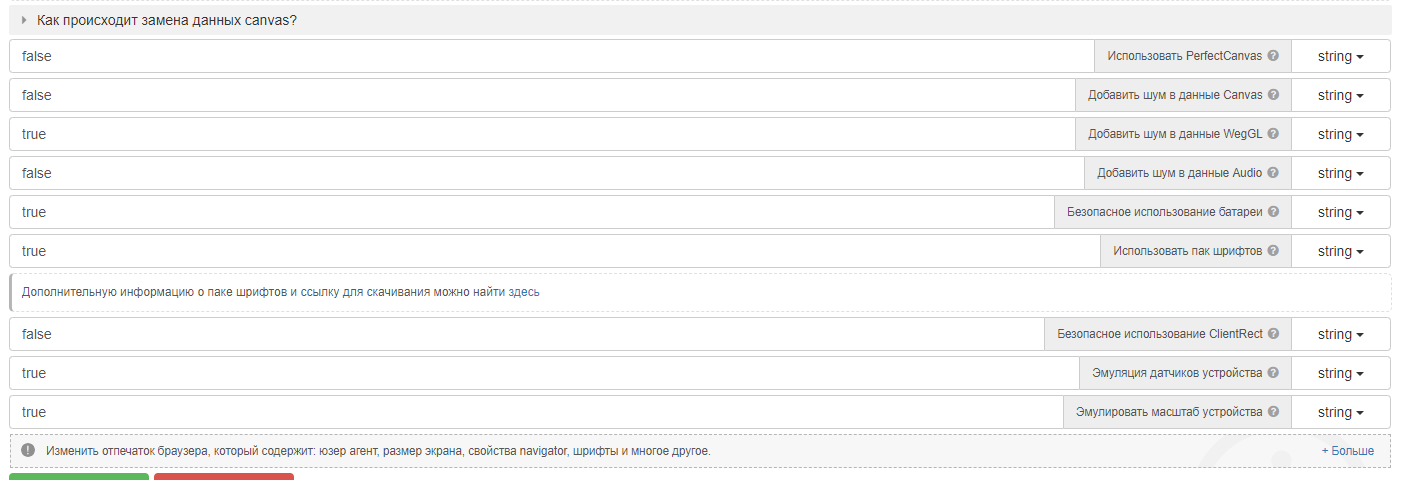Click help icon next to Использовать PerfectCanvas
This screenshot has width=1406, height=480.
click(x=1273, y=56)
